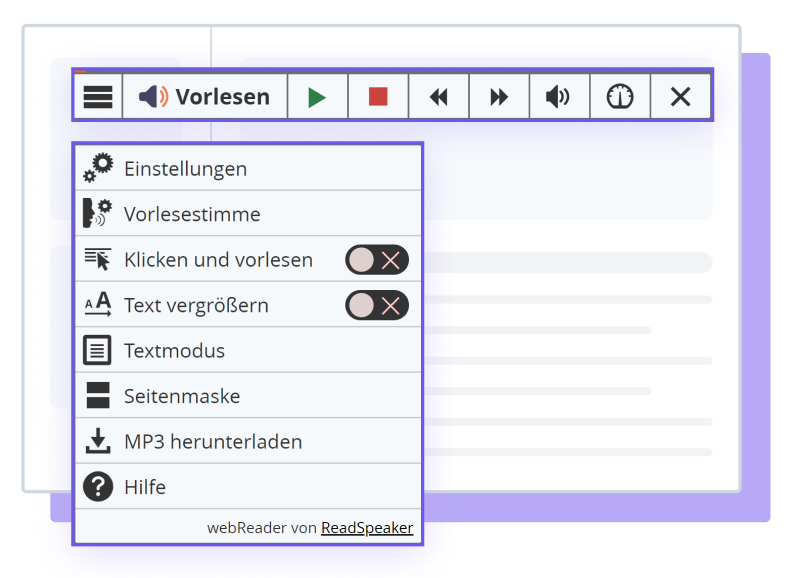808x578 pixels.
Task: Open the reading speed gauge icon
Action: click(620, 96)
